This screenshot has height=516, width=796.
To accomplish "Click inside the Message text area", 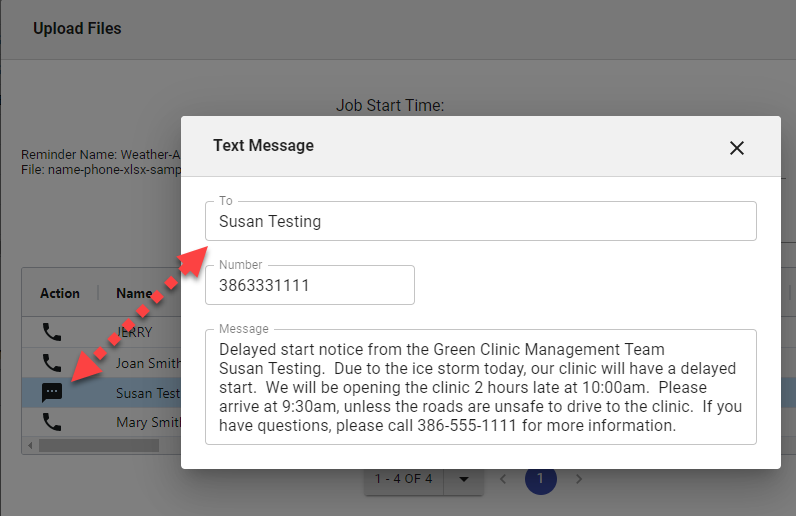I will pyautogui.click(x=480, y=388).
